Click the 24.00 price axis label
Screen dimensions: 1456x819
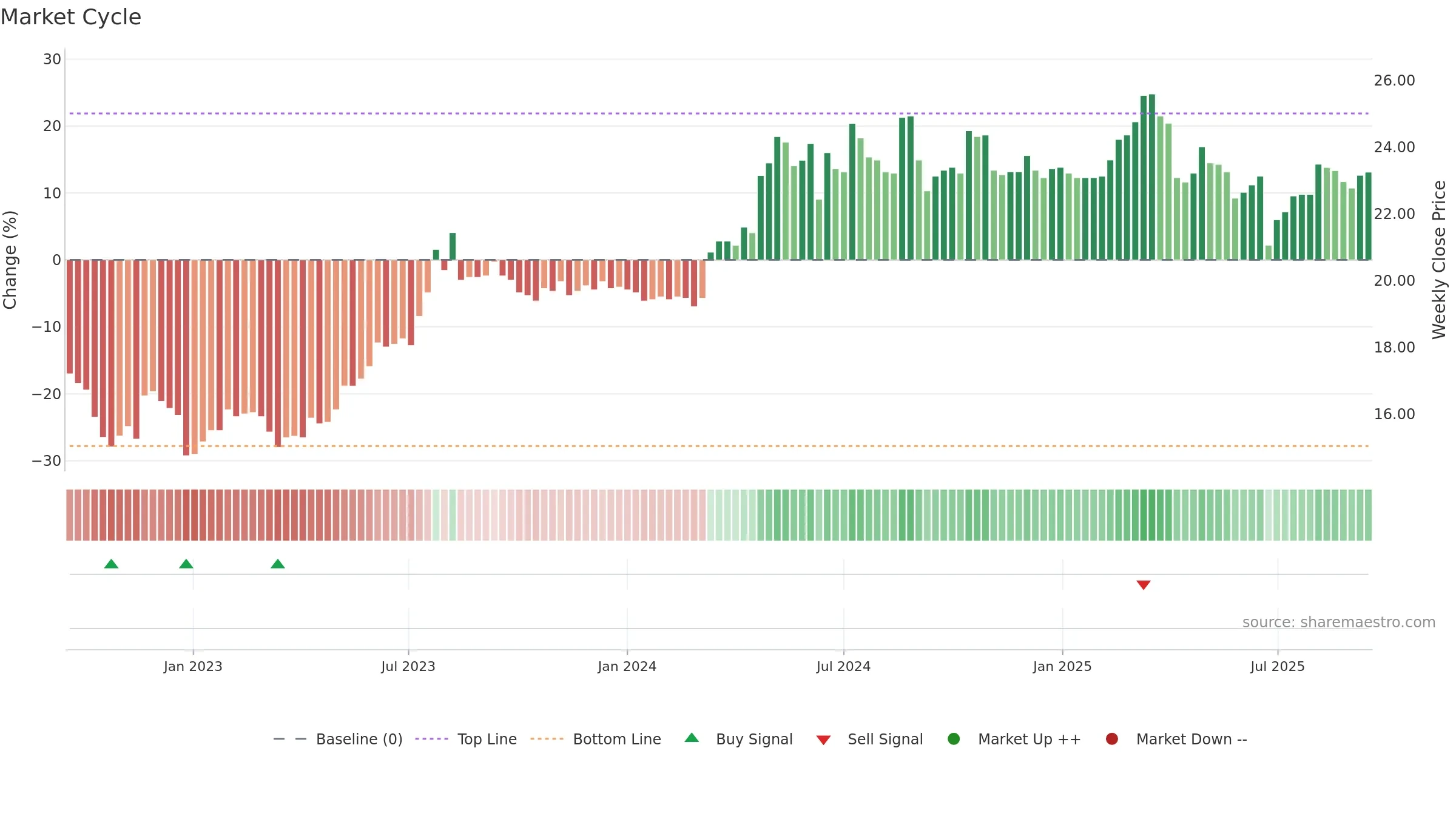click(1394, 147)
